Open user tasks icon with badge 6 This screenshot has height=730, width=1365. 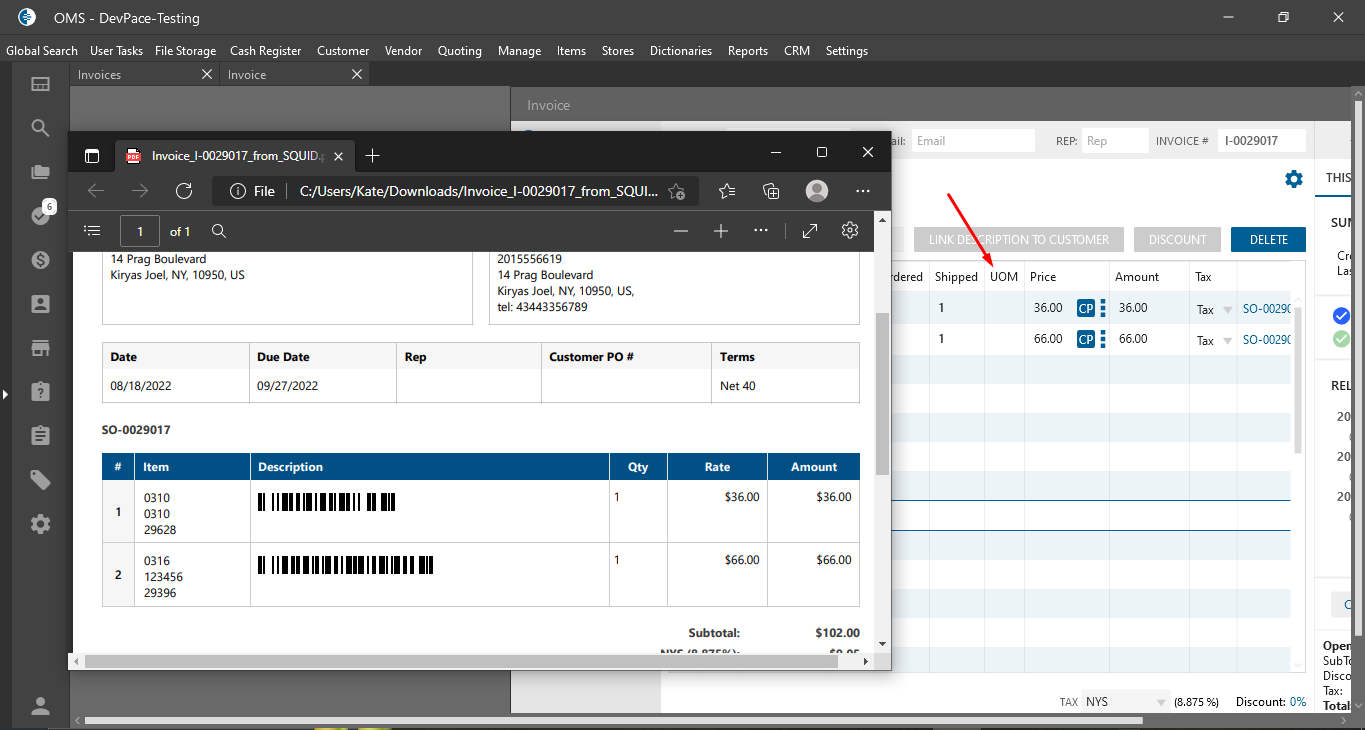(40, 215)
